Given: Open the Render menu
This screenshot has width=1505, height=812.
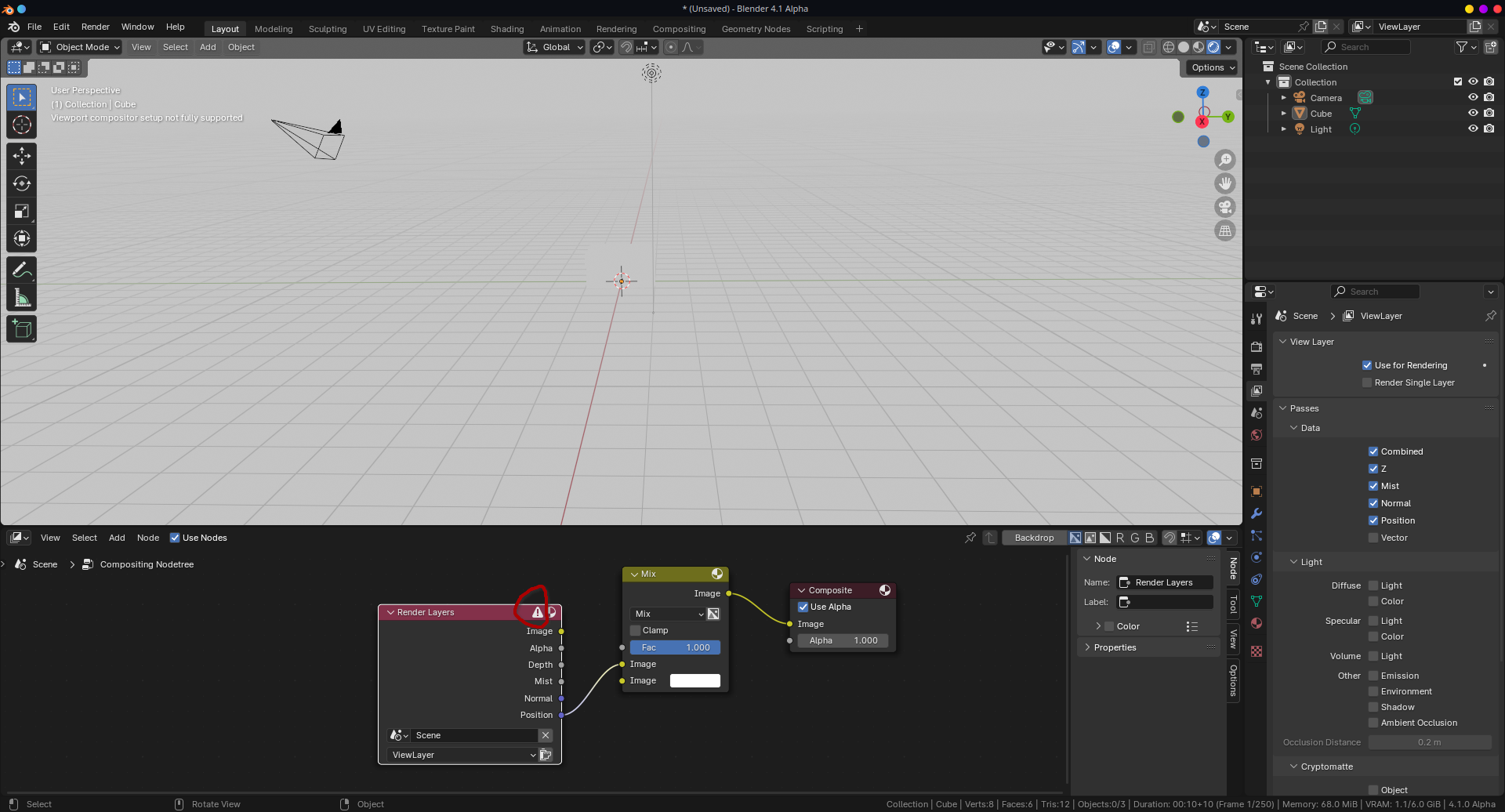Looking at the screenshot, I should (x=96, y=27).
